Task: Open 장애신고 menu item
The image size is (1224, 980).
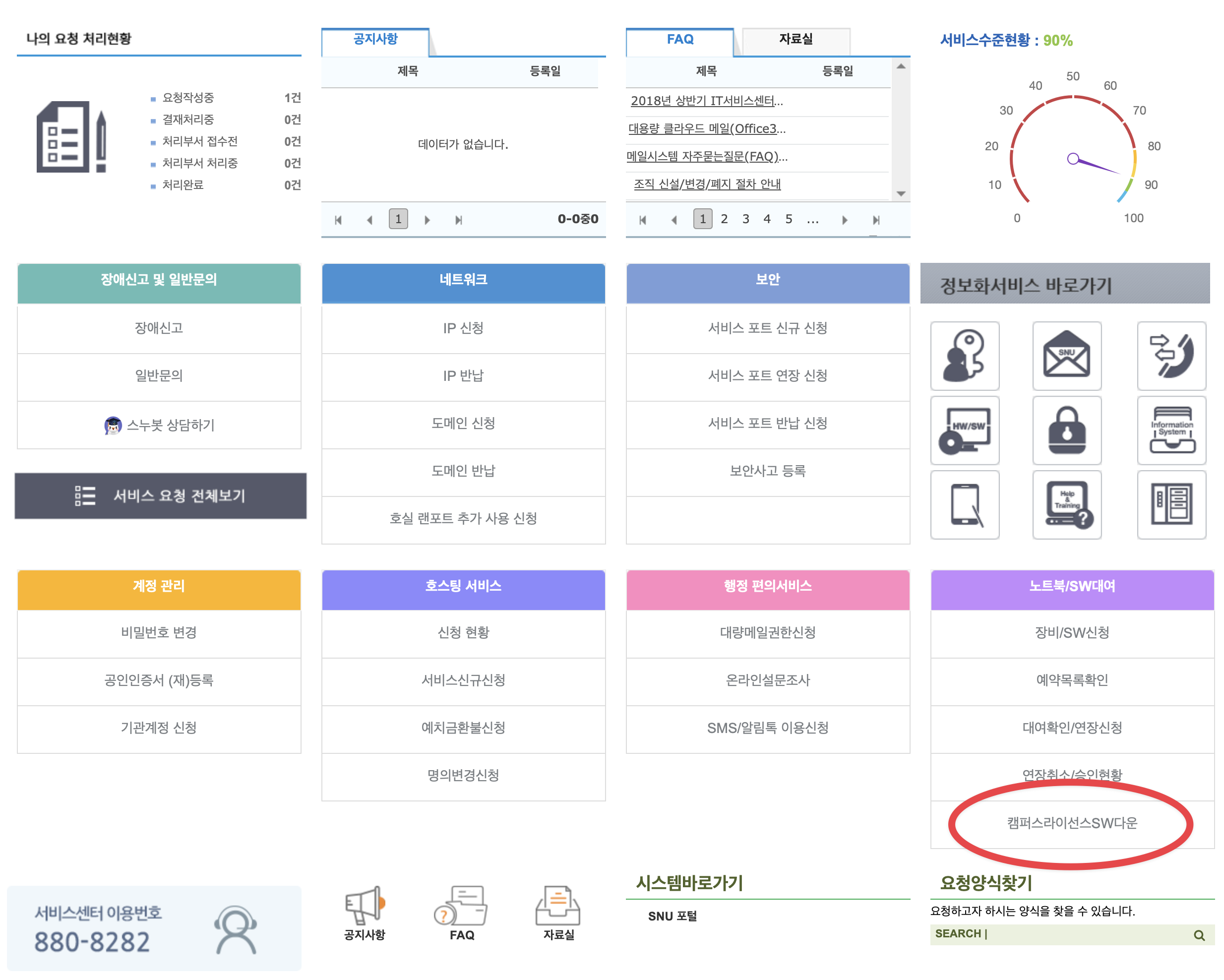Action: coord(159,328)
